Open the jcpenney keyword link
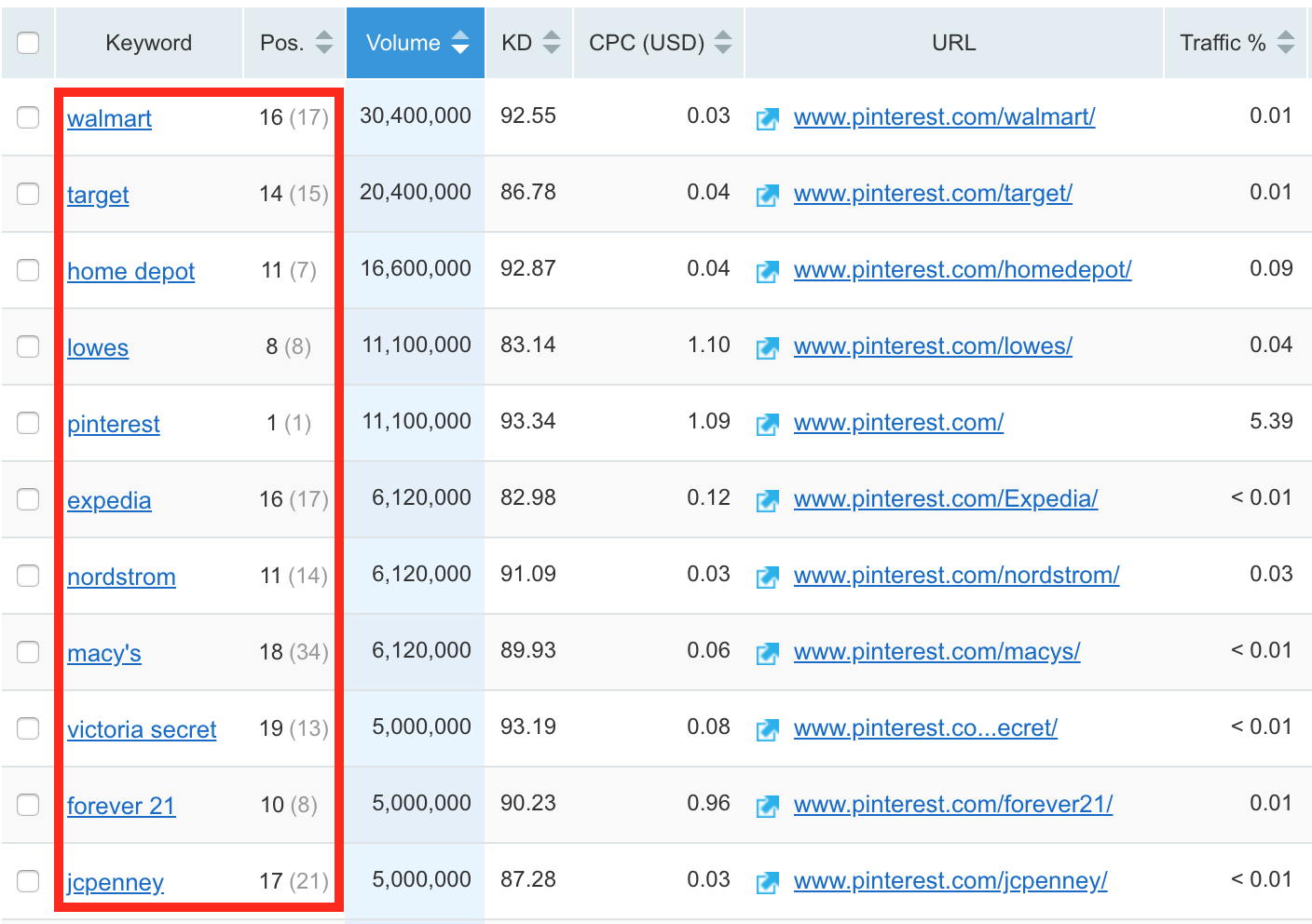The height and width of the screenshot is (924, 1312). coord(116,883)
